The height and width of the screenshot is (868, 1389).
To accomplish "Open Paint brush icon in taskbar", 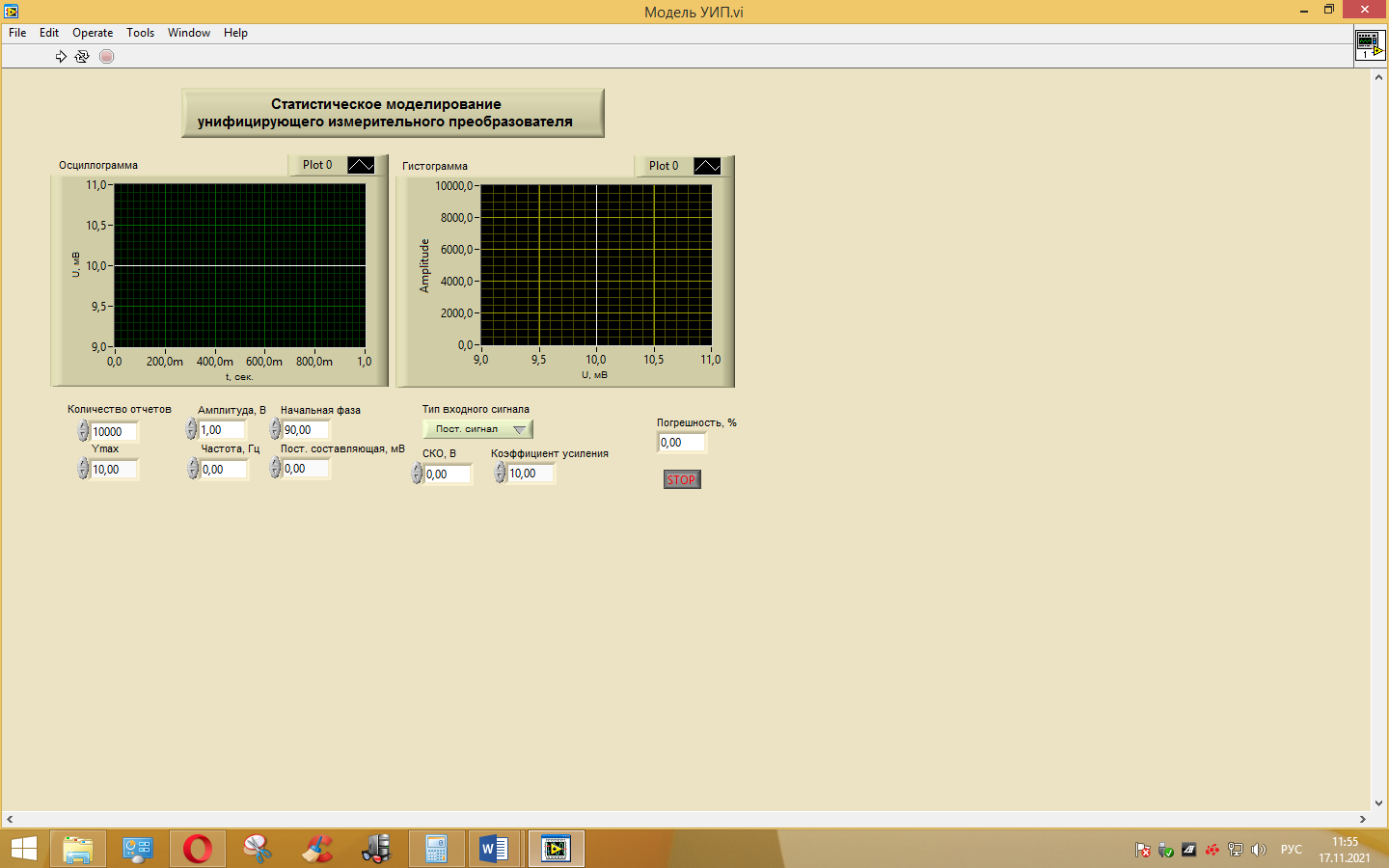I will pos(317,849).
